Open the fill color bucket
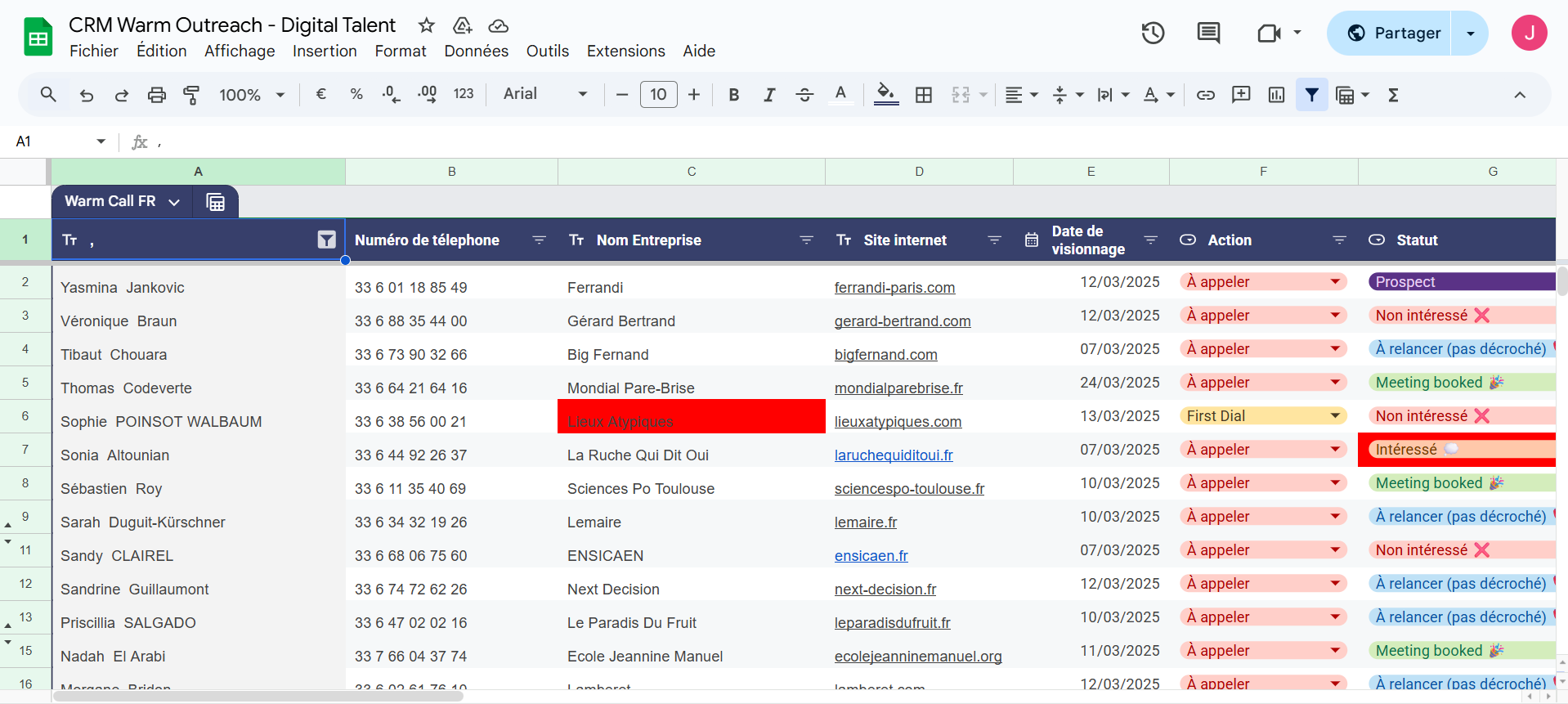The width and height of the screenshot is (1568, 704). (x=885, y=95)
